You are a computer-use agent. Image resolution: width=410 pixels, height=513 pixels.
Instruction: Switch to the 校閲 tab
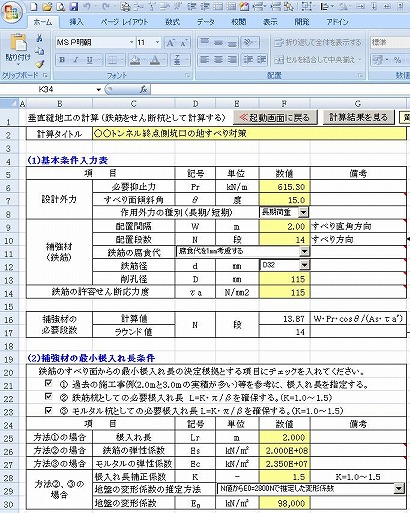tap(239, 22)
